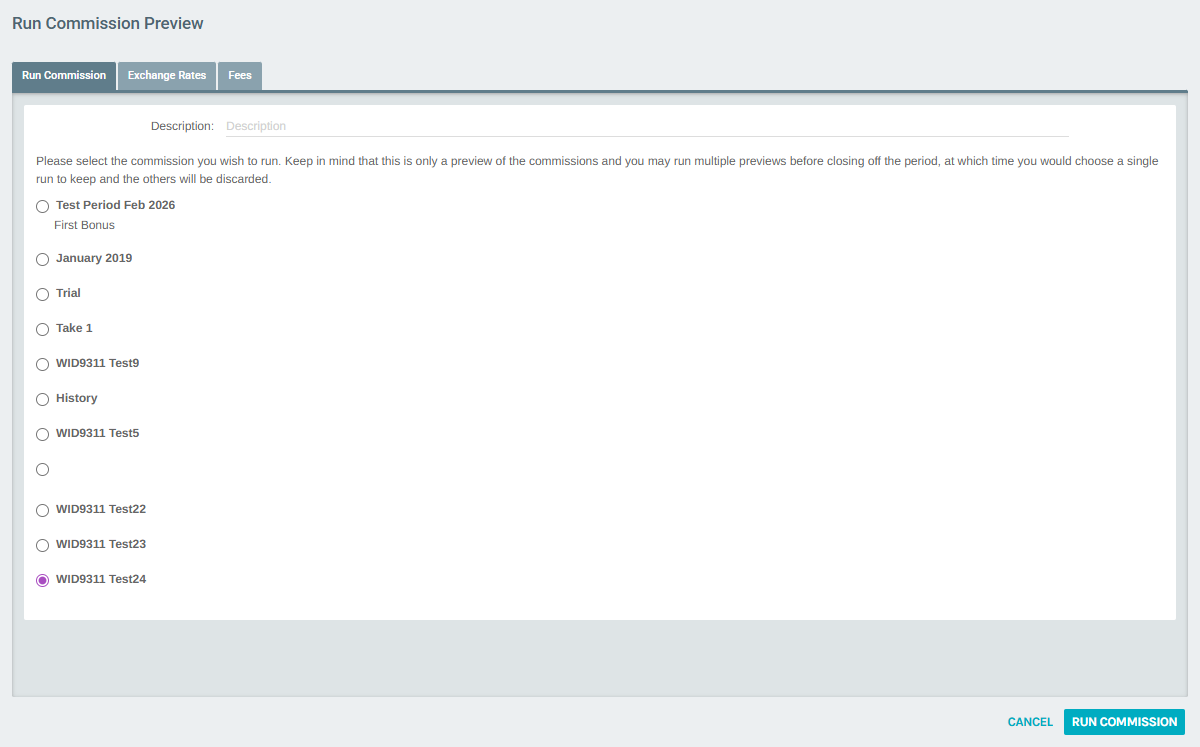Choose the WID9311 Test22 option

pyautogui.click(x=42, y=510)
